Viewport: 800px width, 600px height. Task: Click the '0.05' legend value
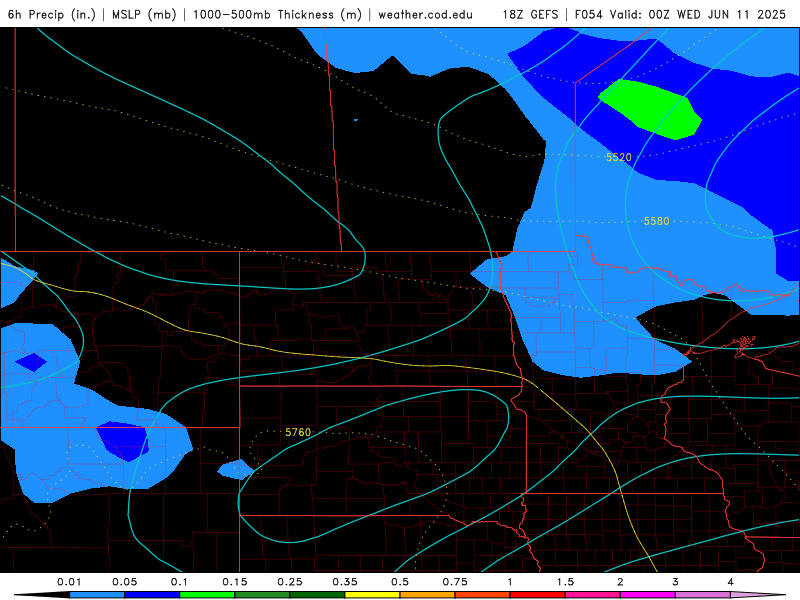point(124,582)
